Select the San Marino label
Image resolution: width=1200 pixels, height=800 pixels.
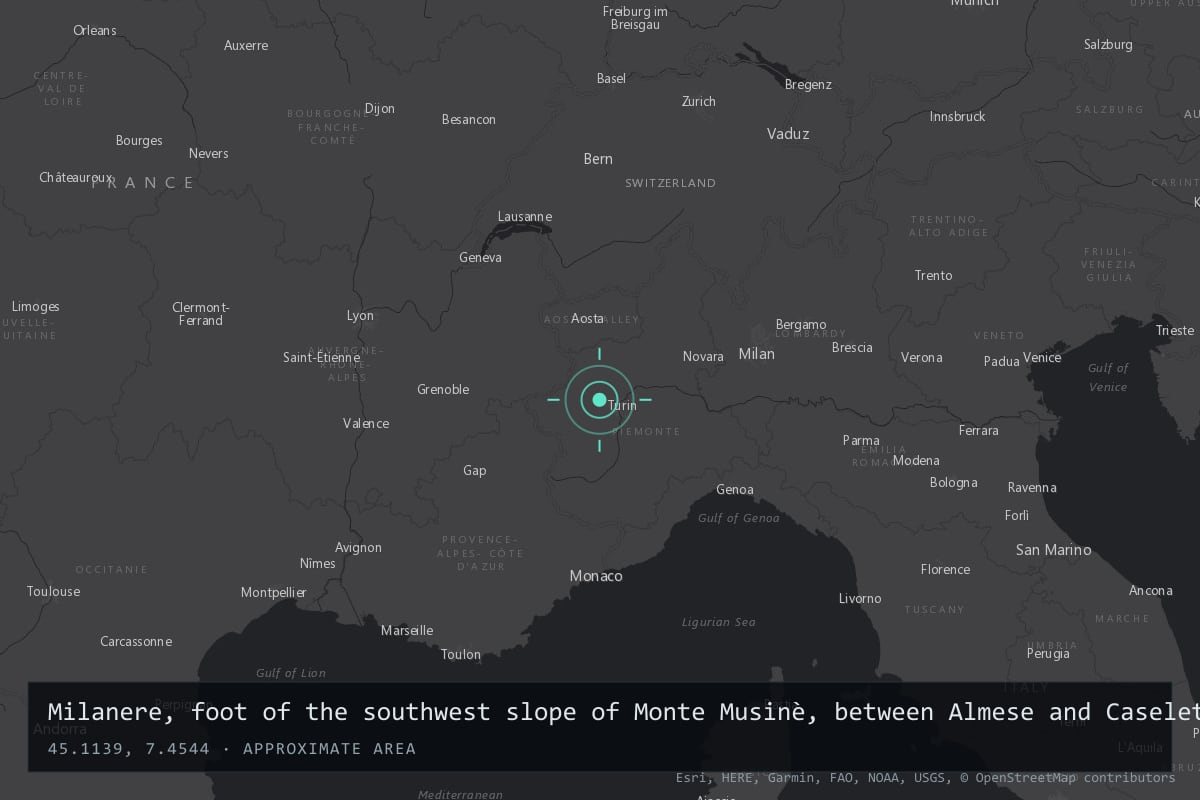(1053, 550)
